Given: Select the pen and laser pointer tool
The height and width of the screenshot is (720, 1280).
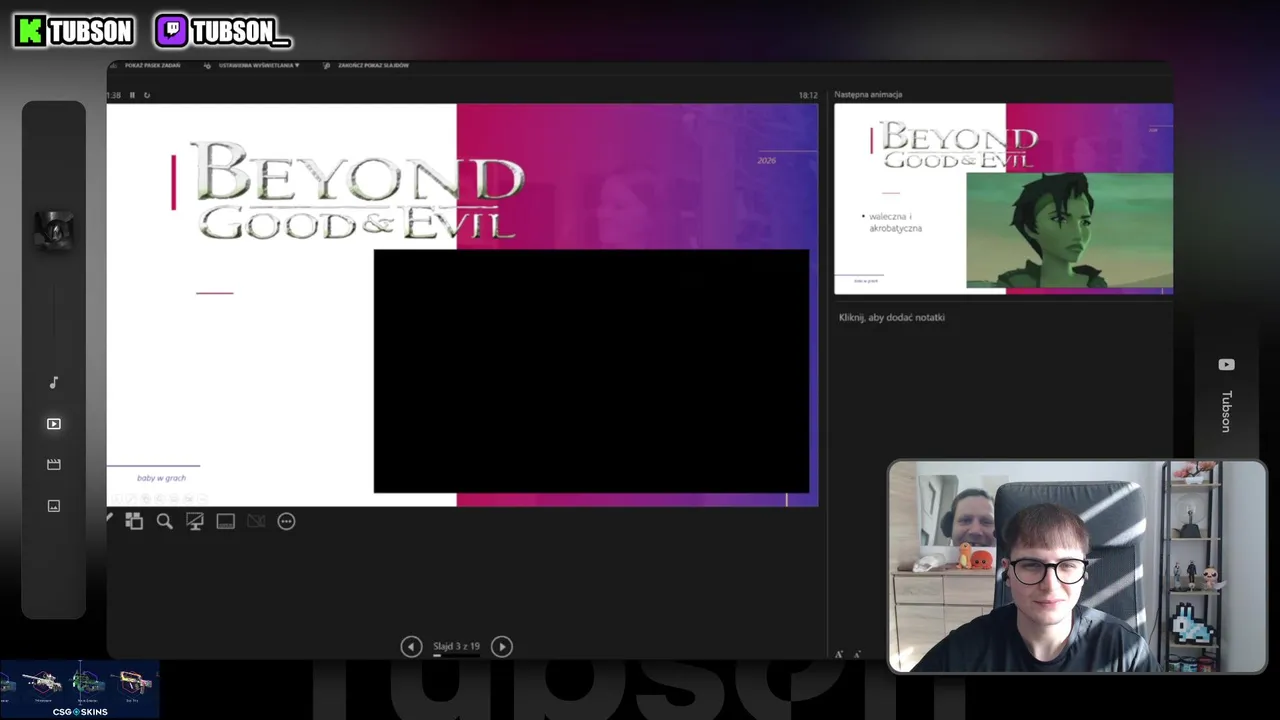Looking at the screenshot, I should [110, 520].
